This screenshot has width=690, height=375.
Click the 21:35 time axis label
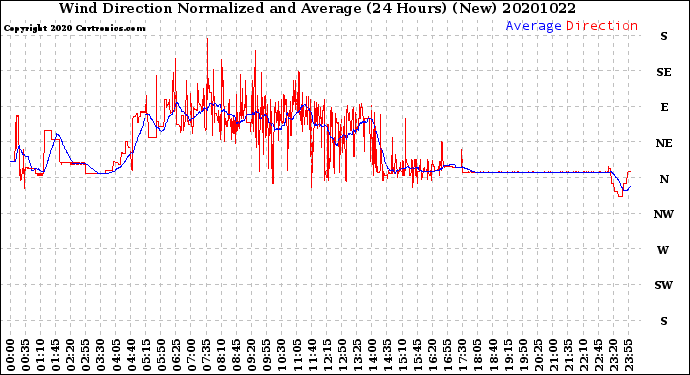coord(568,355)
